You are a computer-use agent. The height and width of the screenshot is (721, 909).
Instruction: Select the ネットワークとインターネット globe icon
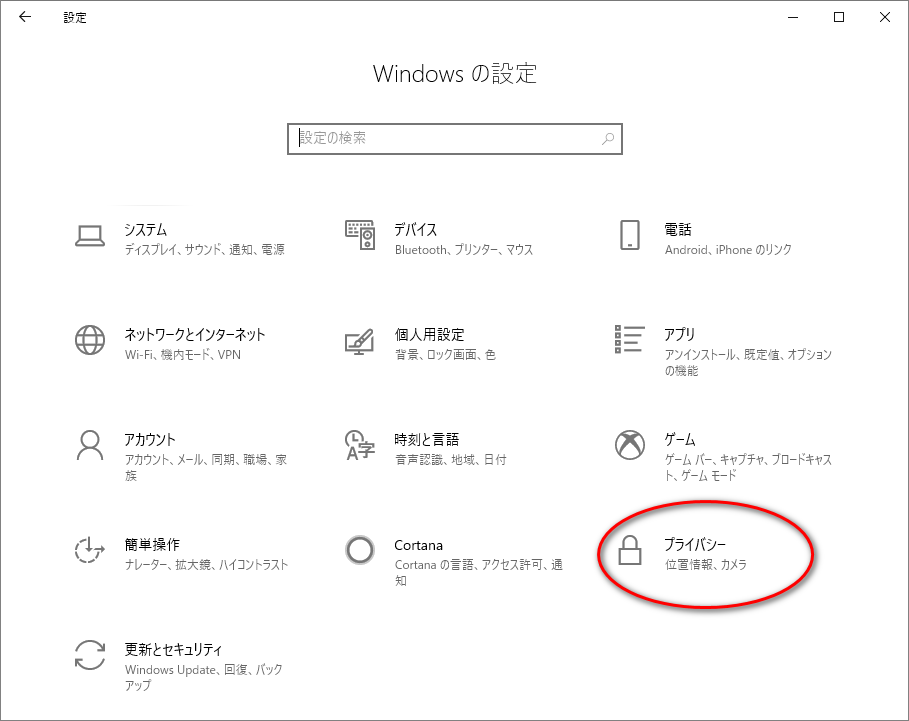[90, 341]
